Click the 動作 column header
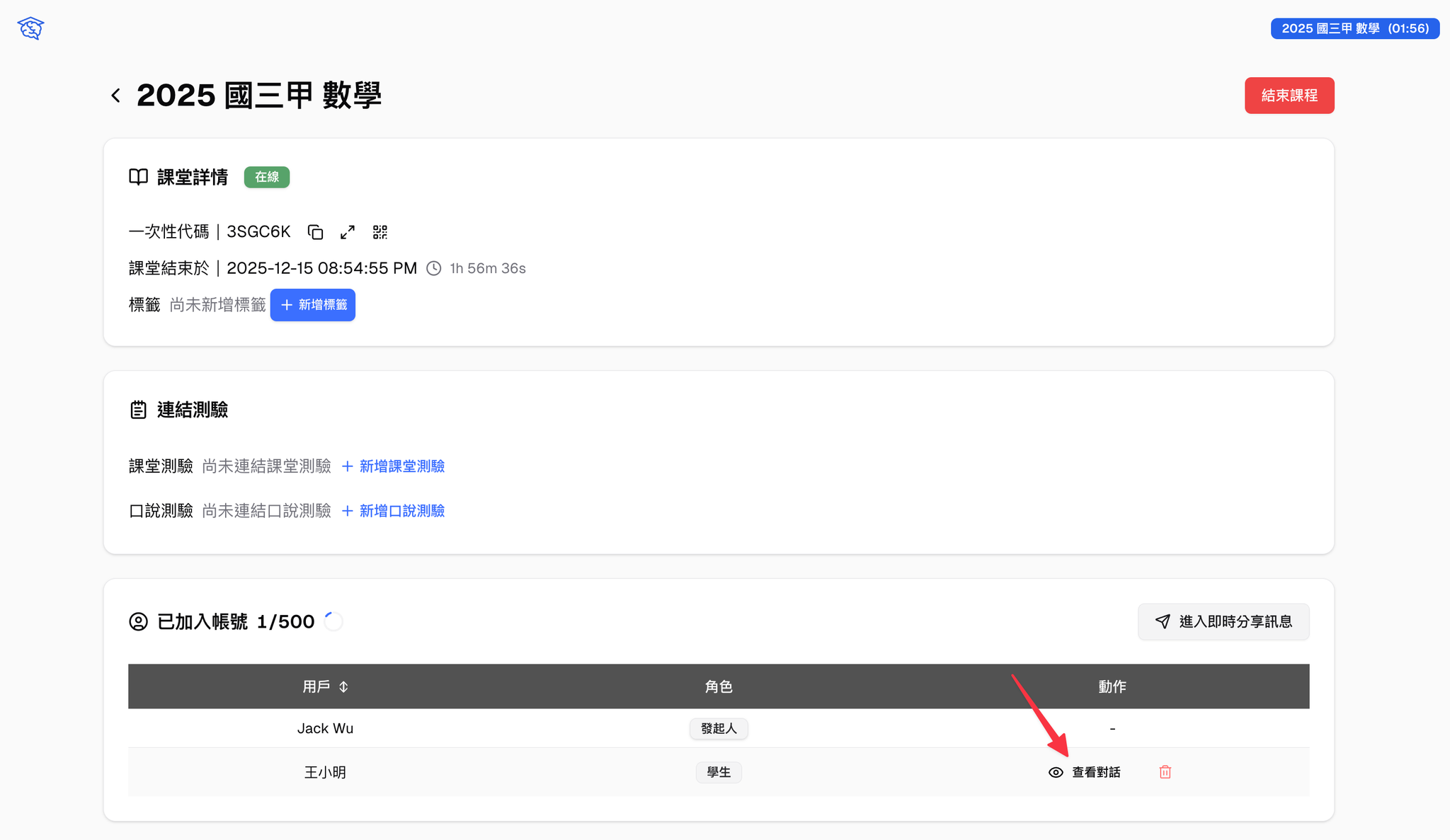Viewport: 1450px width, 840px height. click(1112, 686)
